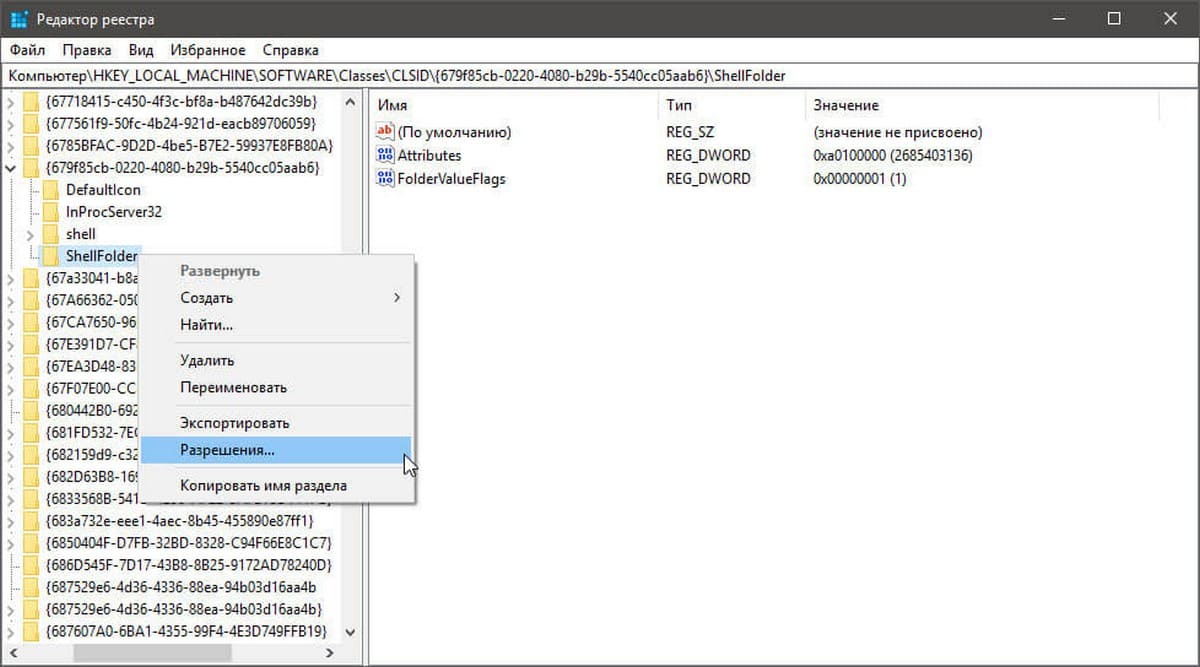The image size is (1200, 667).
Task: Open the Избранное menu
Action: (x=208, y=49)
